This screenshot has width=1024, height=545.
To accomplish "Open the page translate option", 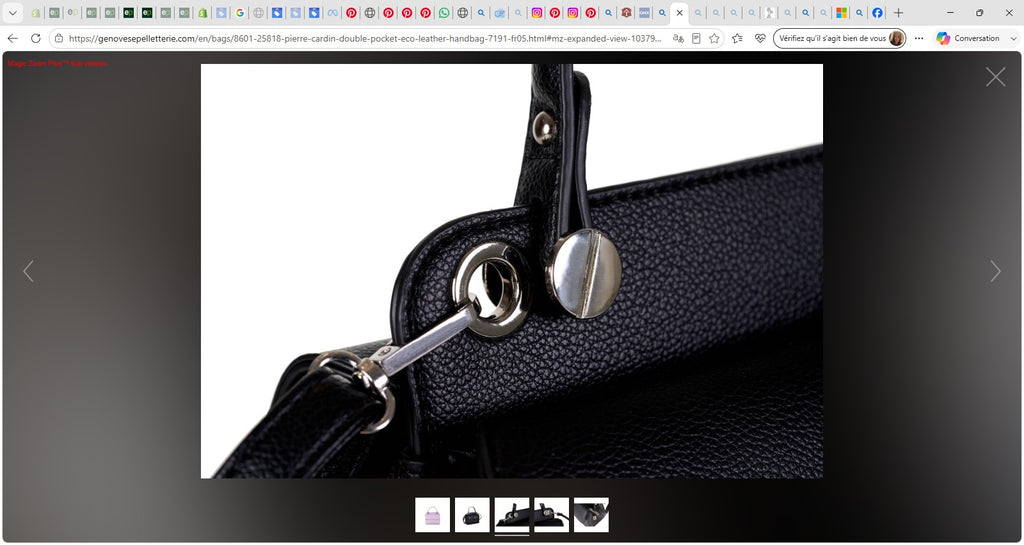I will (679, 39).
